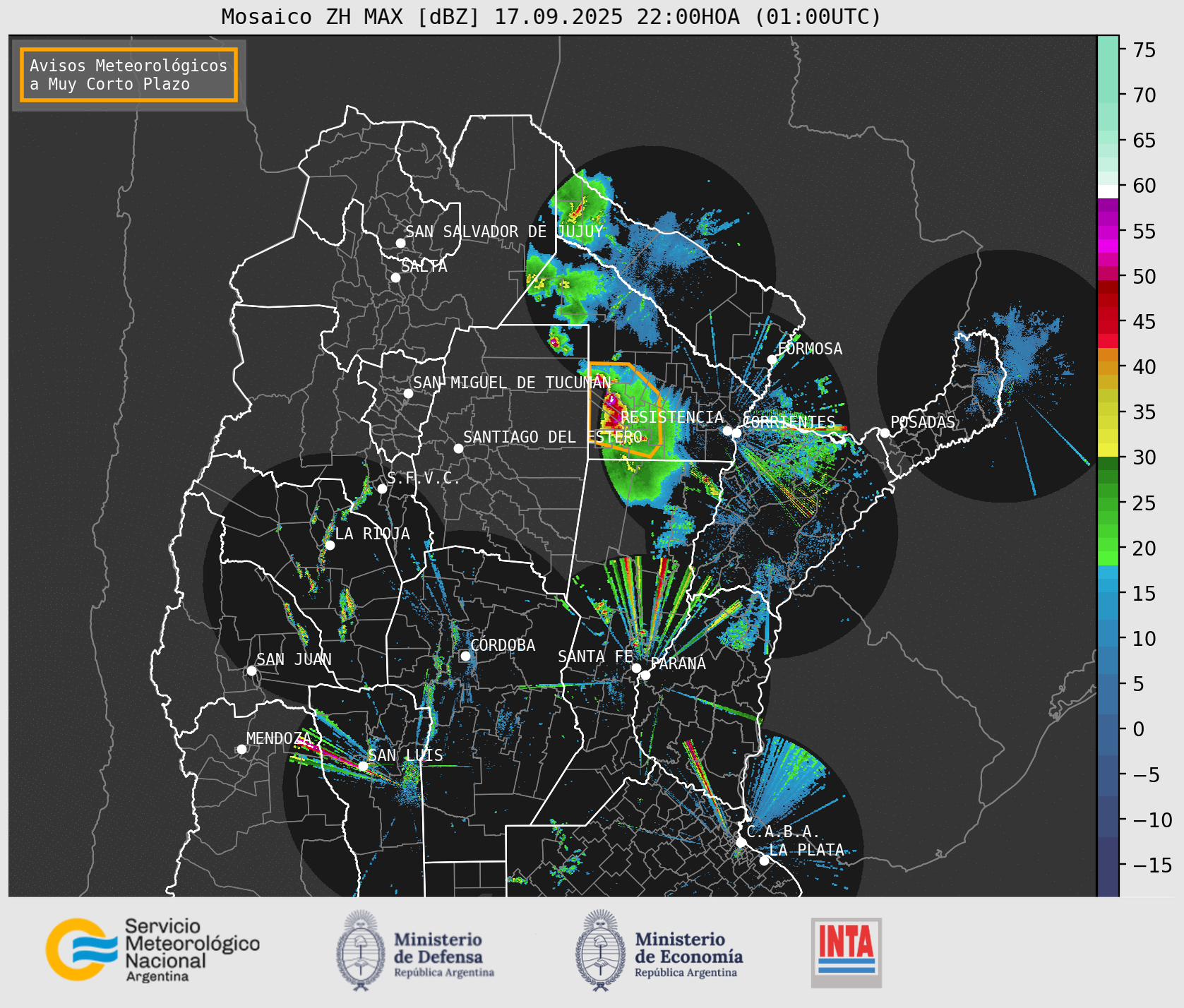The width and height of the screenshot is (1184, 1008).
Task: Click the FORMOSA city label text
Action: (x=810, y=349)
